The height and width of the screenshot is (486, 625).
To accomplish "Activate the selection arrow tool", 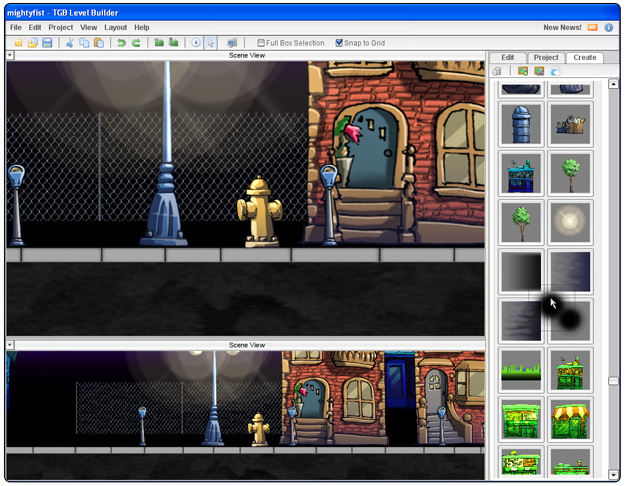I will (x=210, y=43).
